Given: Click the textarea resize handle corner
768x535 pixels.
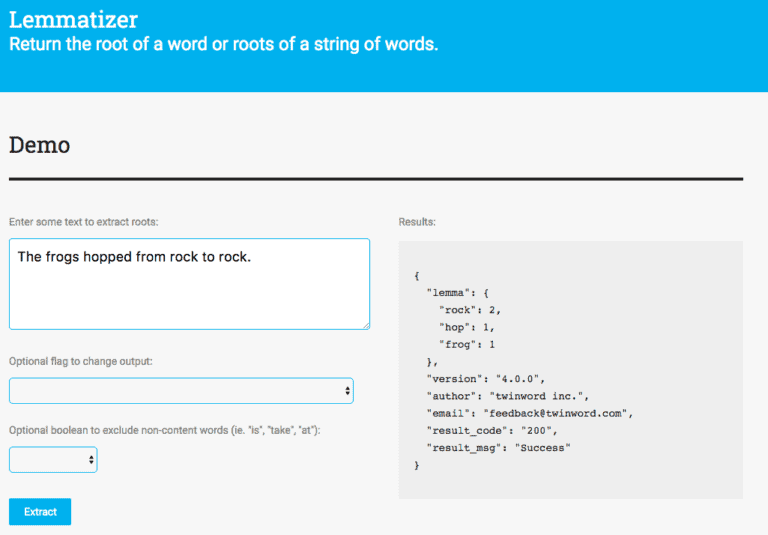Looking at the screenshot, I should coord(365,325).
